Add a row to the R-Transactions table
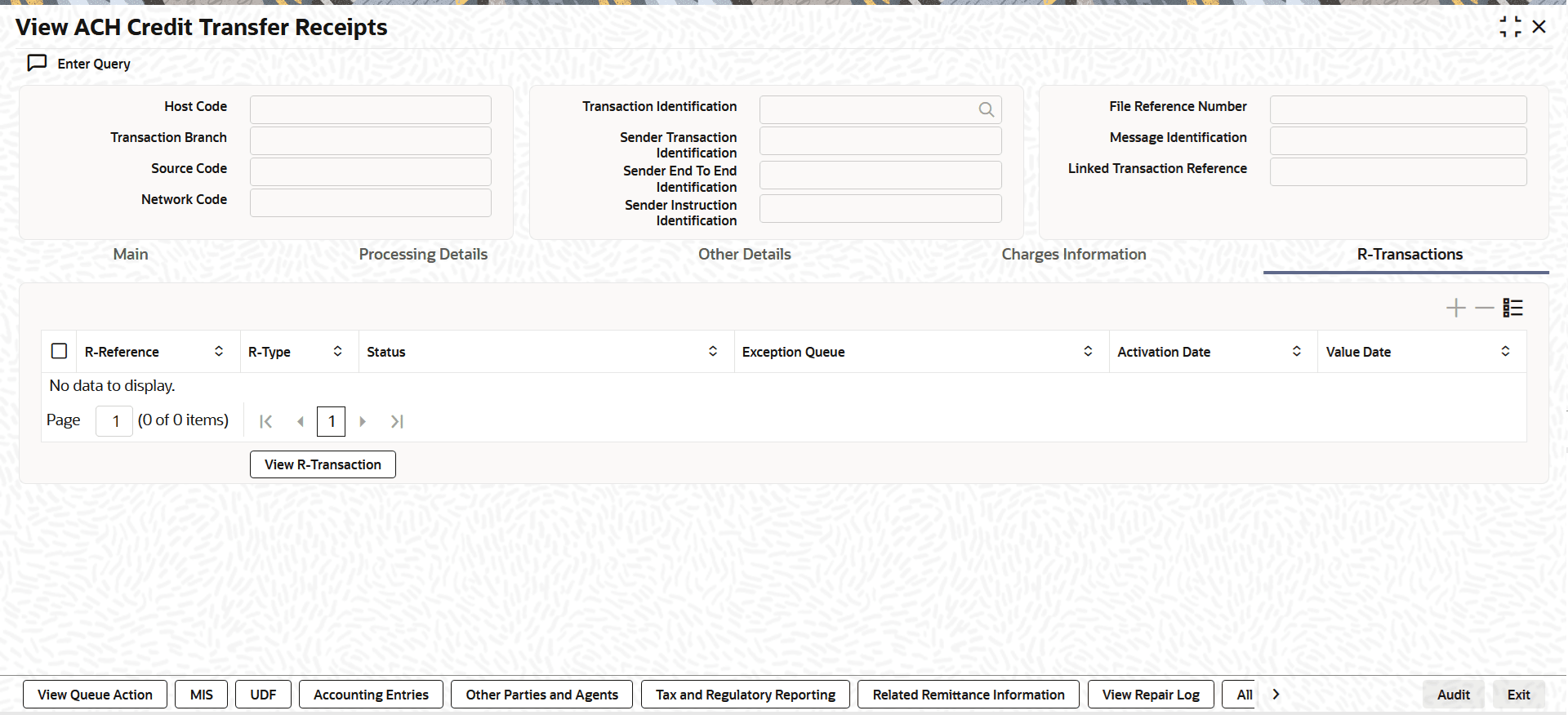Viewport: 1568px width, 715px height. click(1455, 308)
